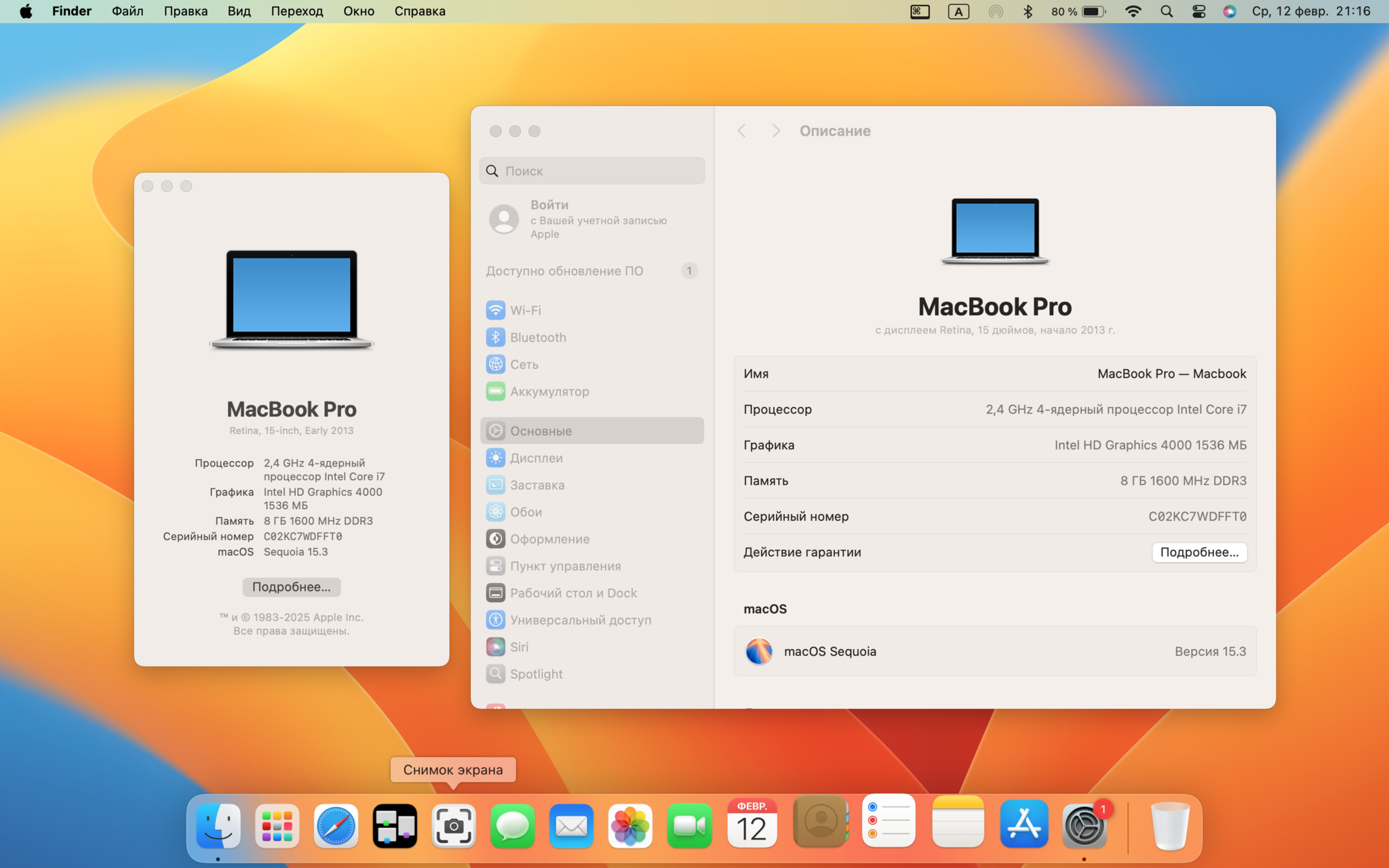Click the Имя row value MacBook Pro — Macbook

[1171, 374]
